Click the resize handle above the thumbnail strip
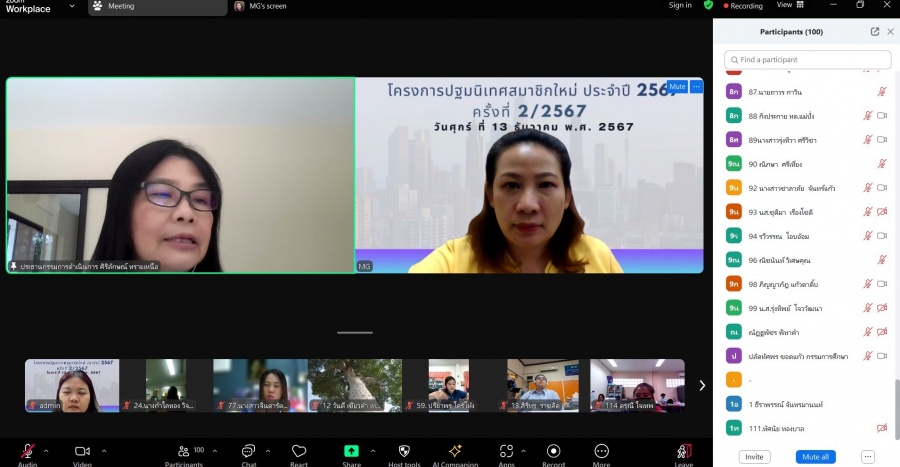The height and width of the screenshot is (467, 900). pos(355,333)
